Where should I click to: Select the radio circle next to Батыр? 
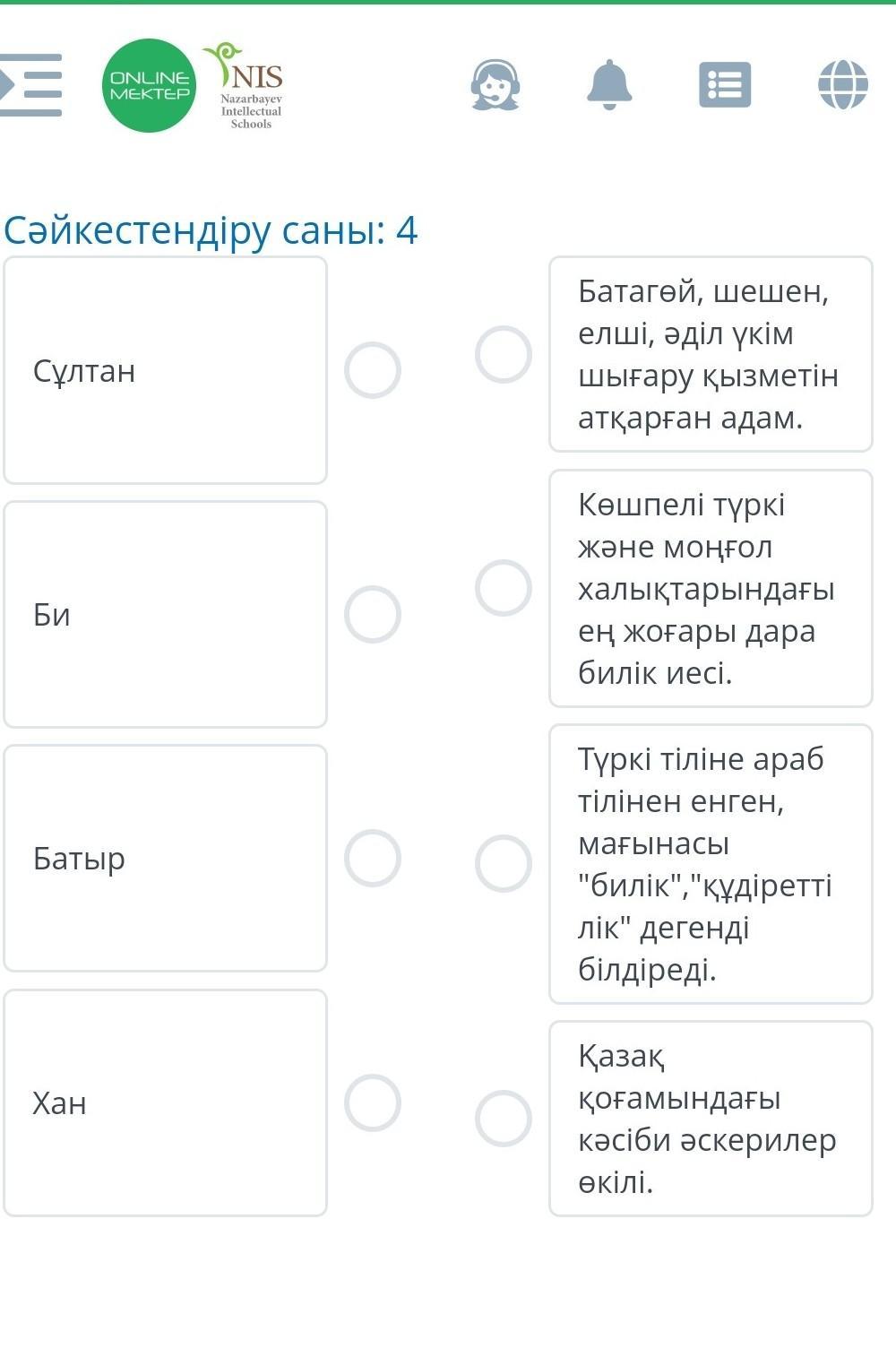point(373,859)
